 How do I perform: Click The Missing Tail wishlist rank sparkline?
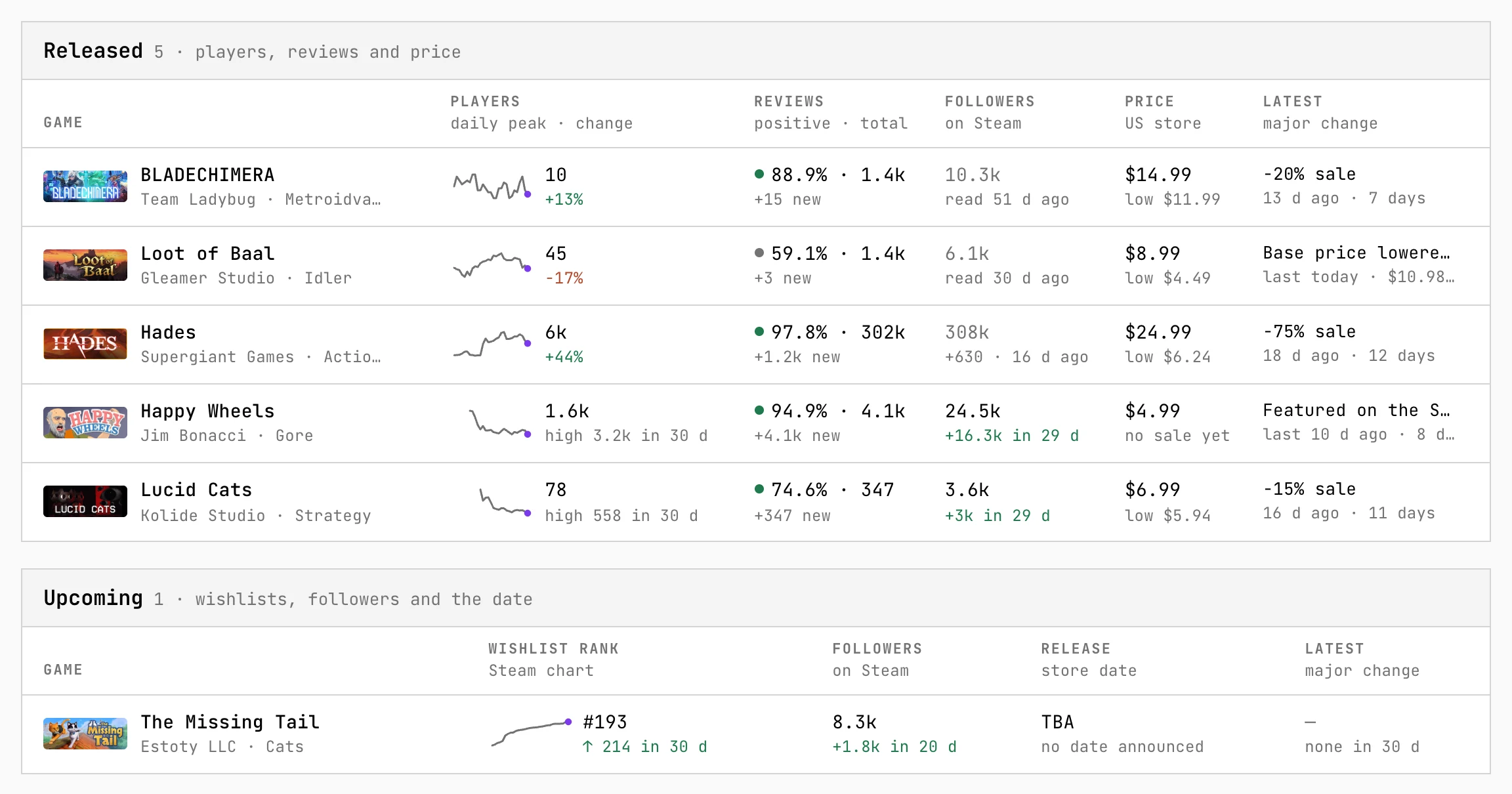(532, 734)
